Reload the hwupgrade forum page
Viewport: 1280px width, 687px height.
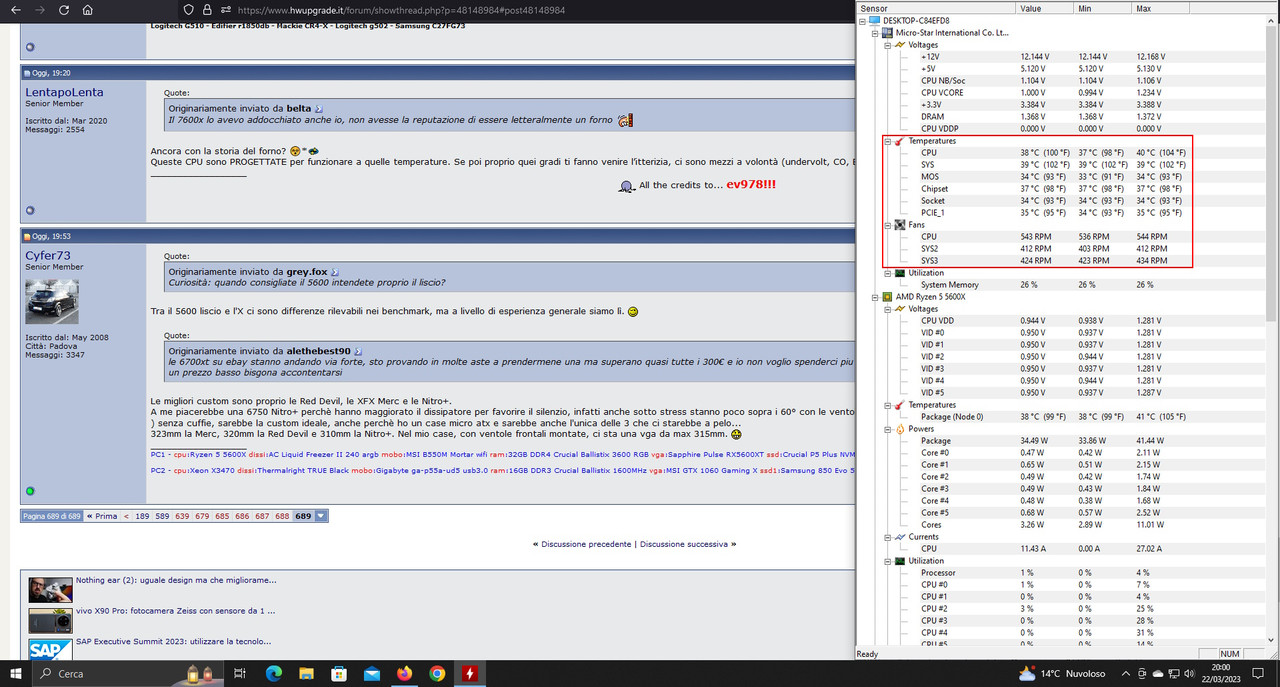click(x=63, y=10)
